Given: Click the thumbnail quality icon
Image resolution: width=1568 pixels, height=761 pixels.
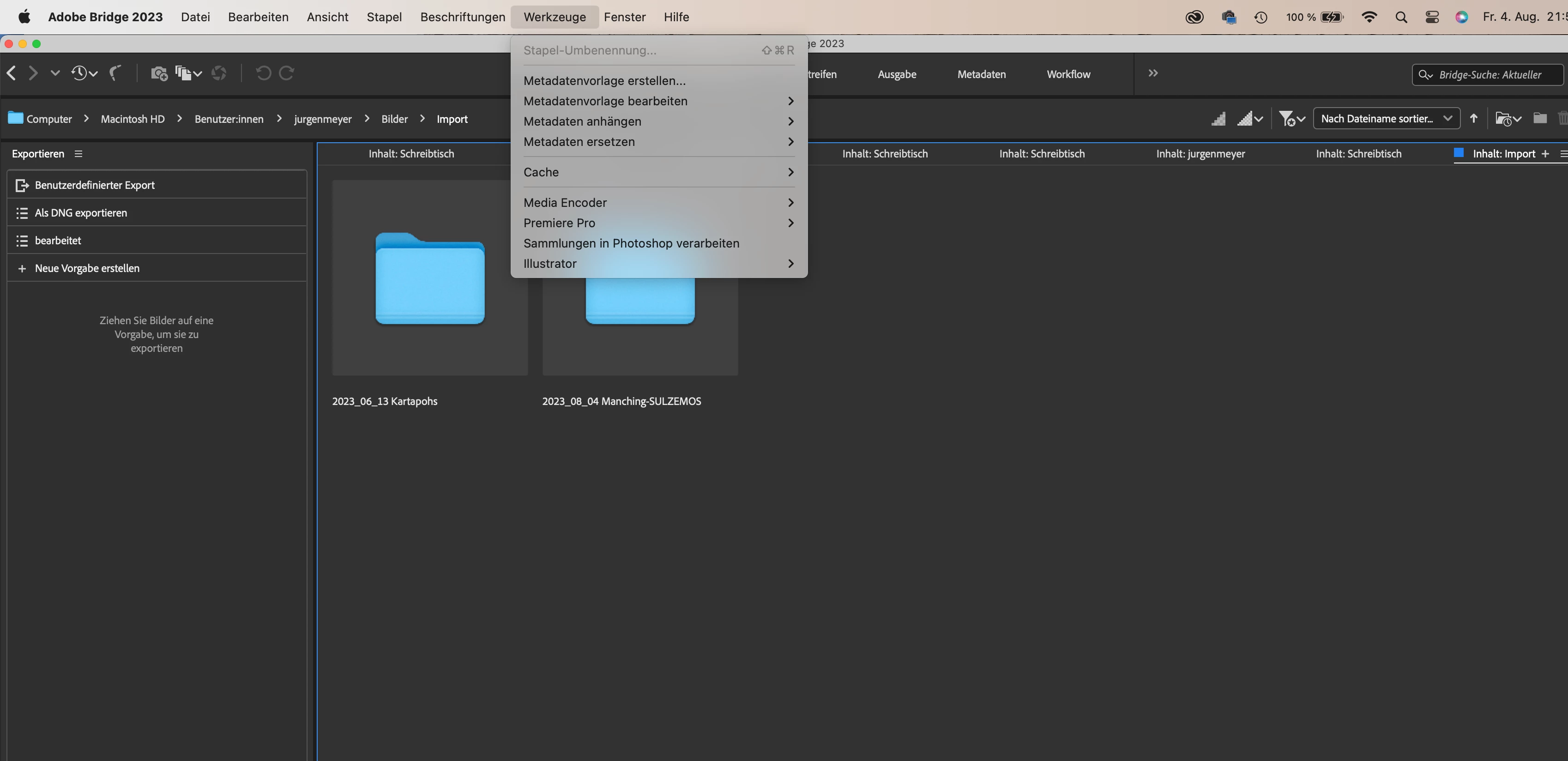Looking at the screenshot, I should click(1218, 119).
